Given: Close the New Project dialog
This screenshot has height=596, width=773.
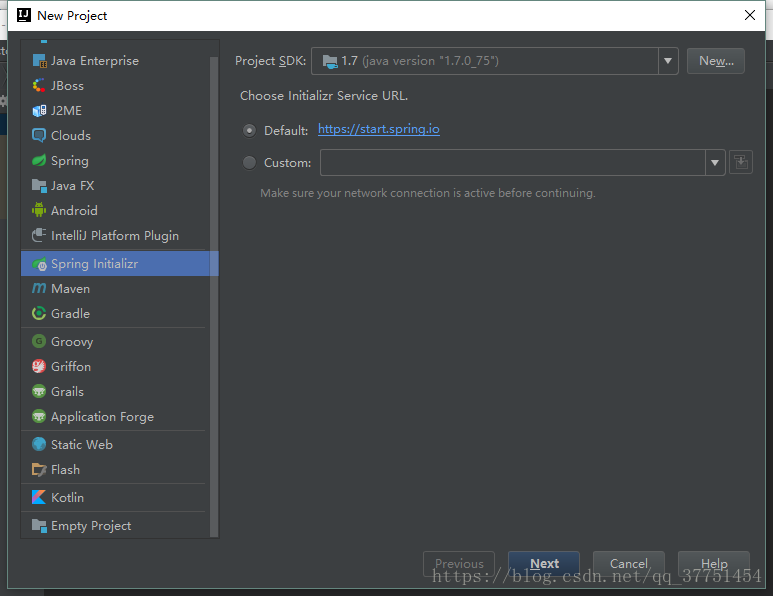Looking at the screenshot, I should click(x=750, y=15).
